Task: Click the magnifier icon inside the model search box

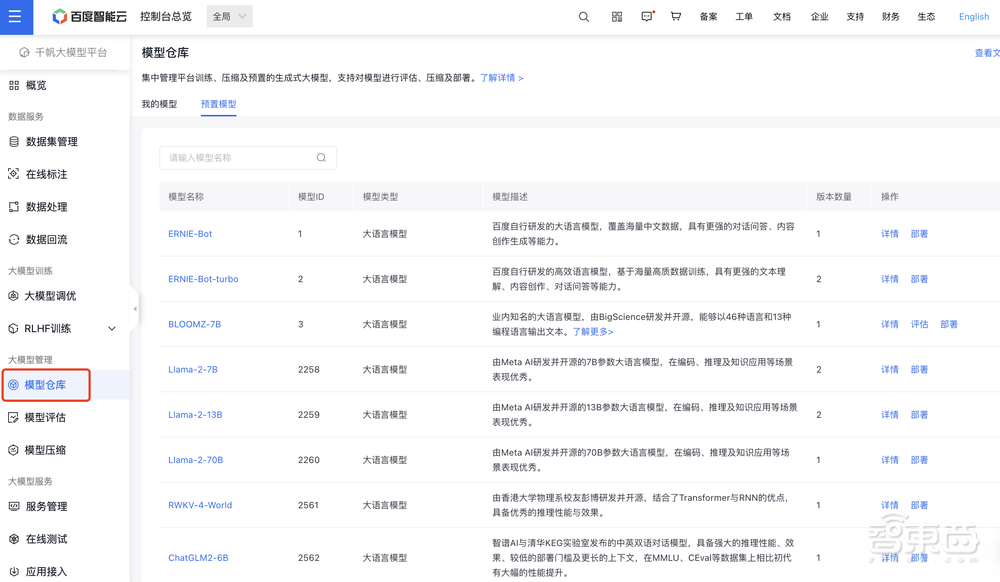Action: [x=321, y=158]
